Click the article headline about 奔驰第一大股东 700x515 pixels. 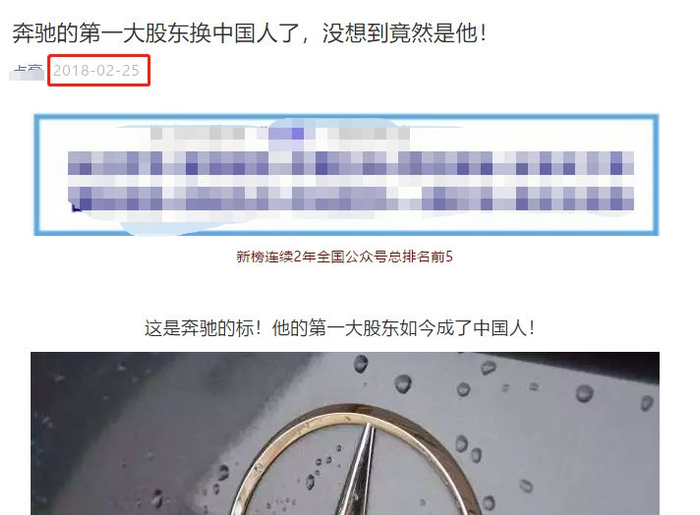249,33
